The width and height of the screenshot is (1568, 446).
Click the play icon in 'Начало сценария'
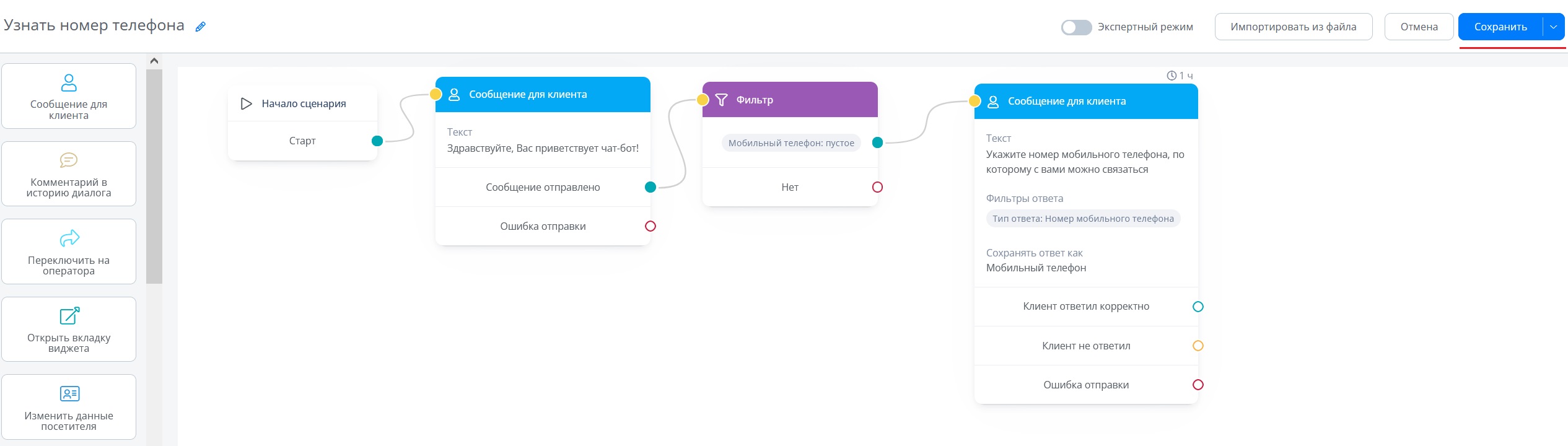coord(246,103)
